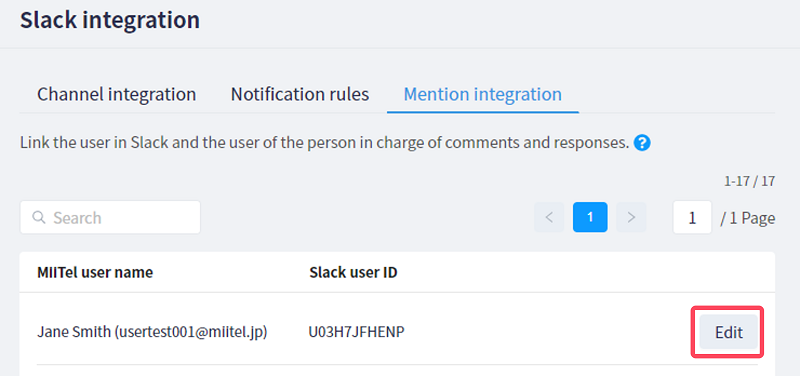Click the blue help question mark icon
The image size is (800, 376).
[x=642, y=143]
